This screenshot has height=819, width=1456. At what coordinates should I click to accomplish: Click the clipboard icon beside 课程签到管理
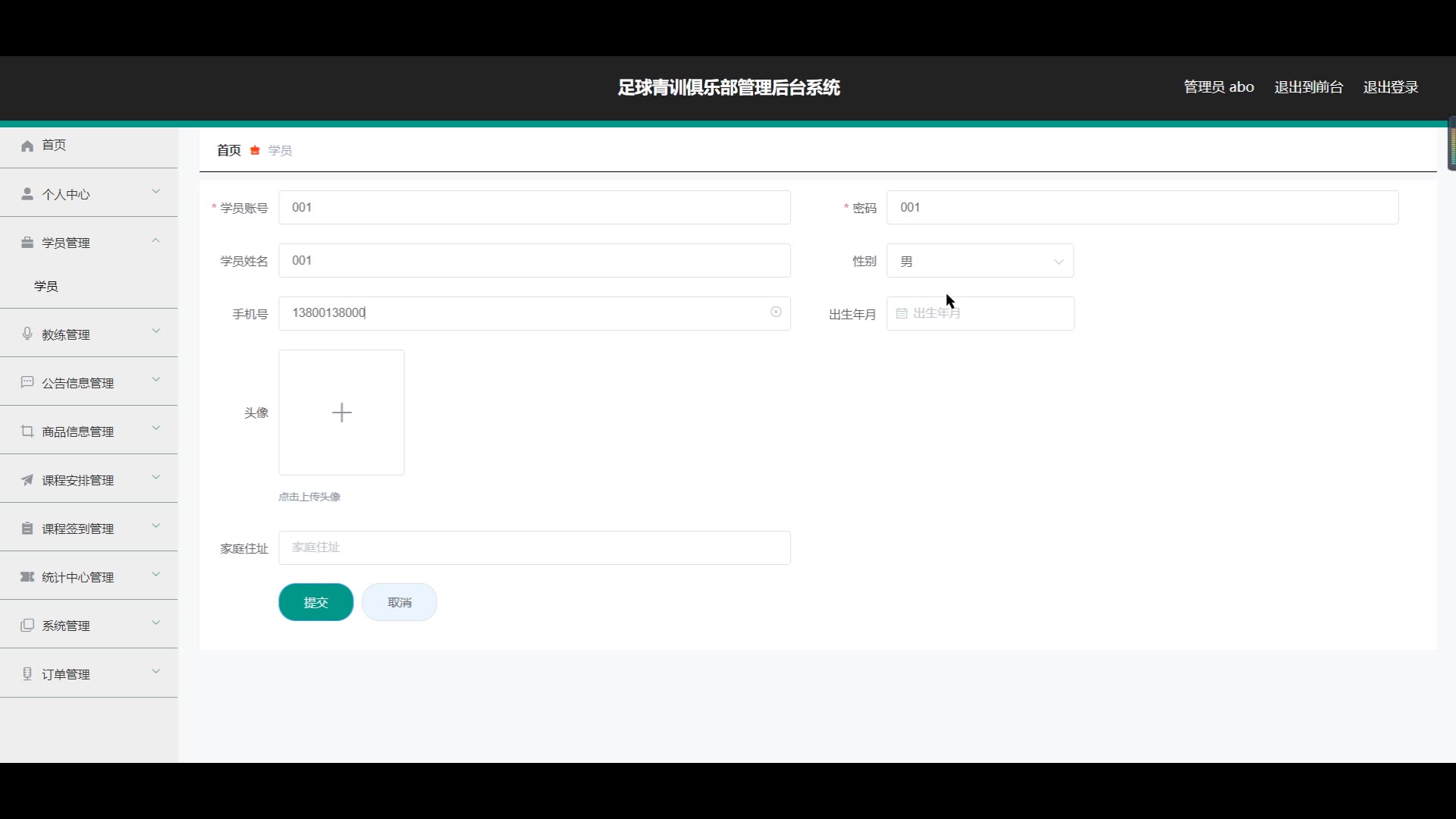[27, 528]
